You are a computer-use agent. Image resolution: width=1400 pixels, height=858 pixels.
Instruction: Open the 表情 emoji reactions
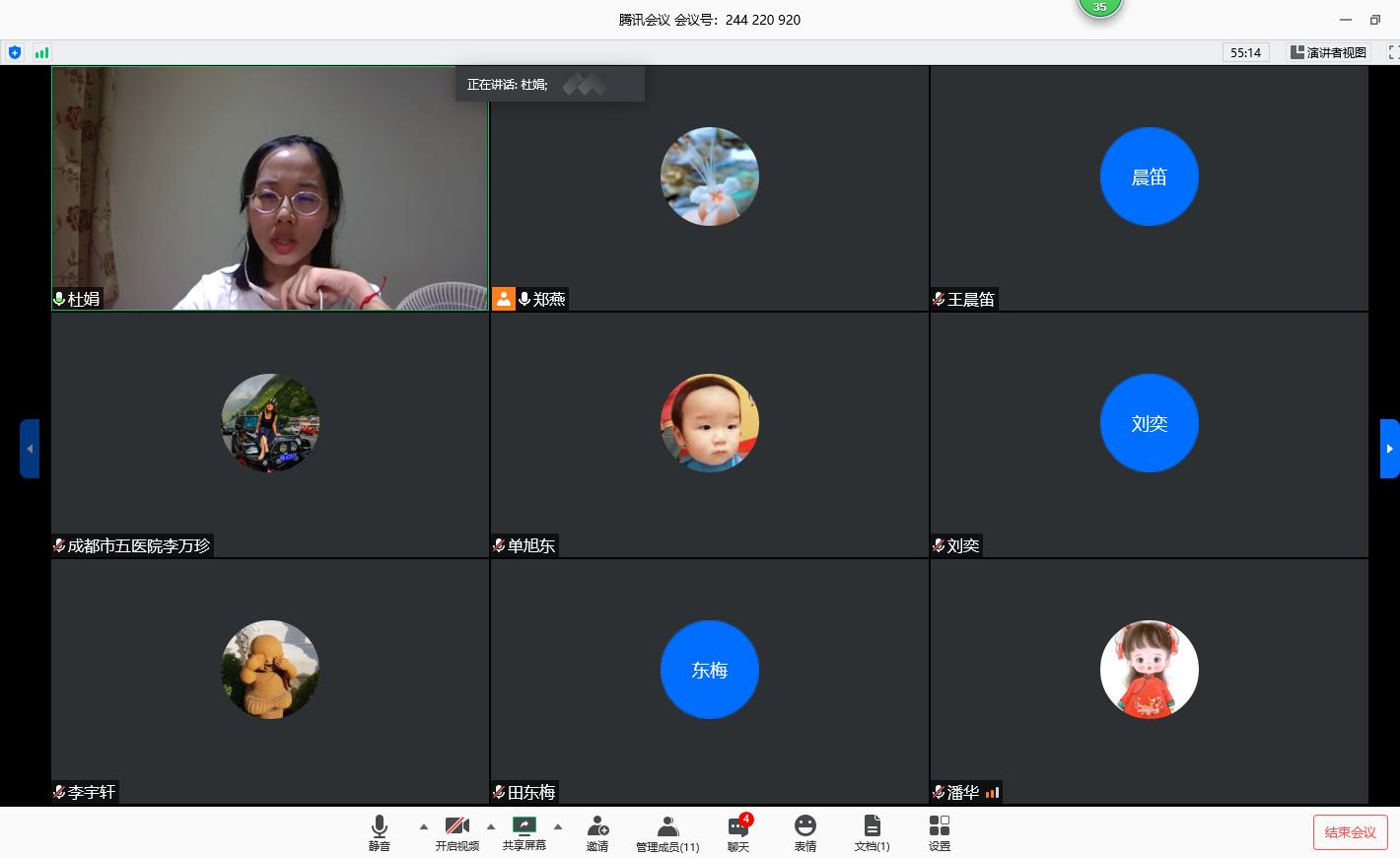click(805, 833)
